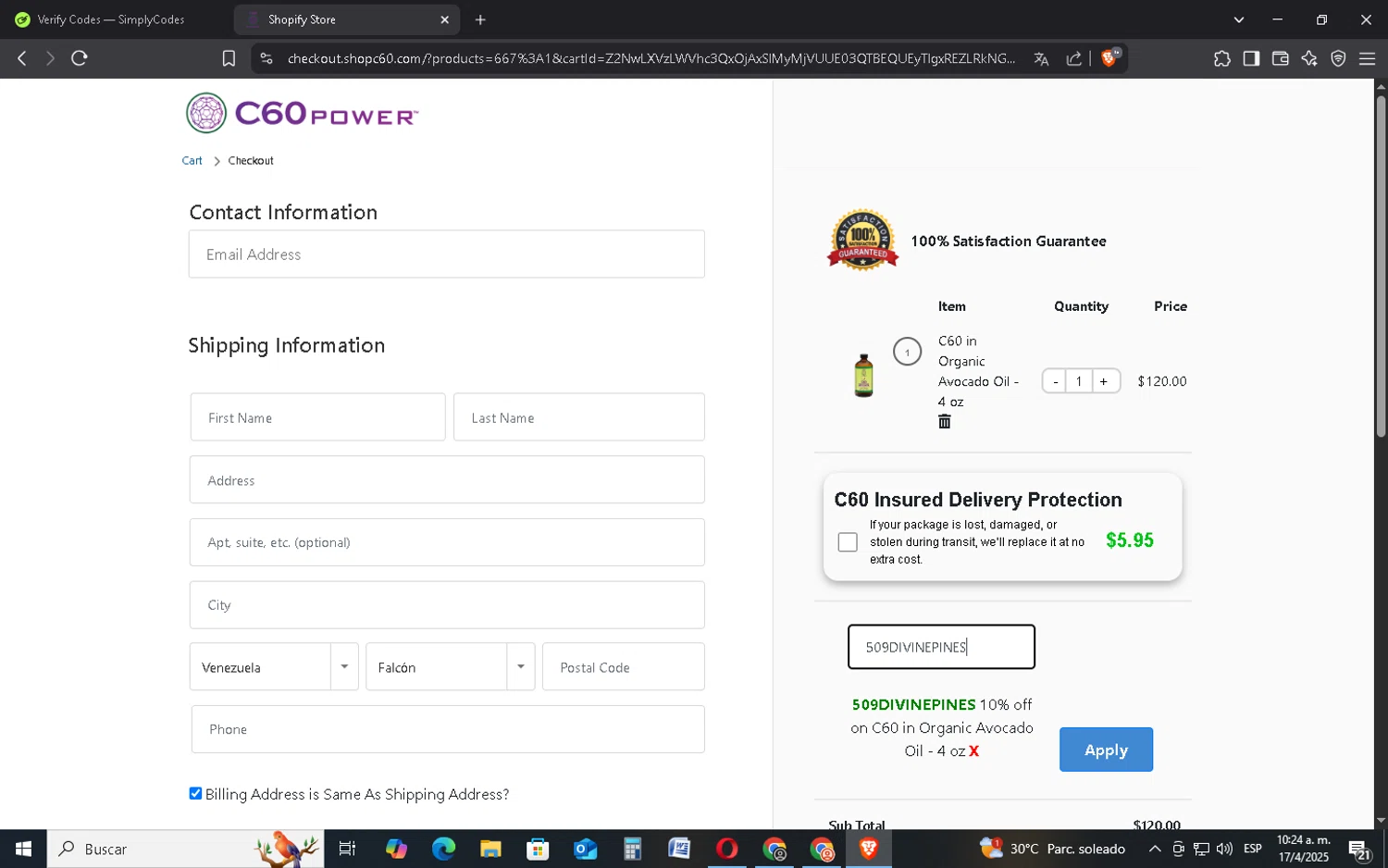Launch Microsoft Edge from taskbar
The width and height of the screenshot is (1388, 868).
443,849
